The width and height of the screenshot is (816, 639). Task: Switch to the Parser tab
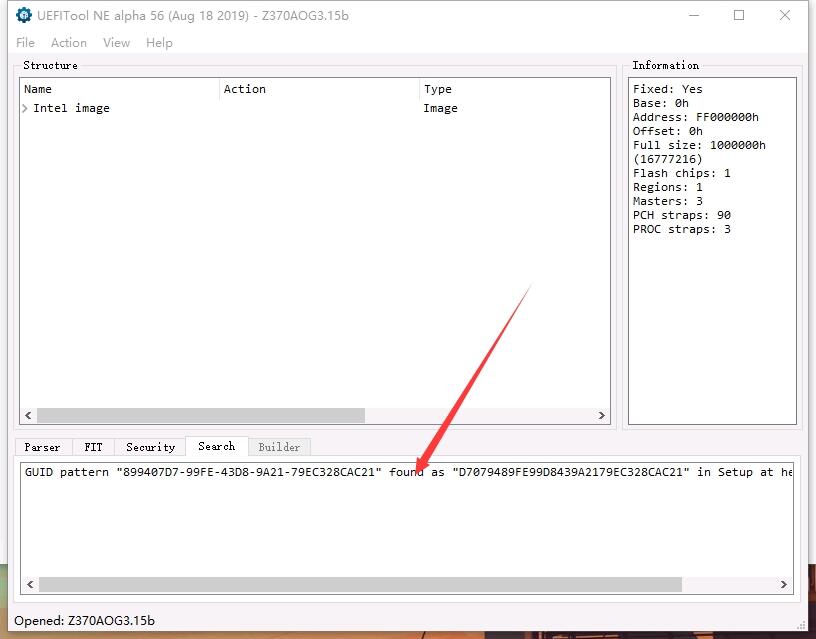[x=42, y=447]
